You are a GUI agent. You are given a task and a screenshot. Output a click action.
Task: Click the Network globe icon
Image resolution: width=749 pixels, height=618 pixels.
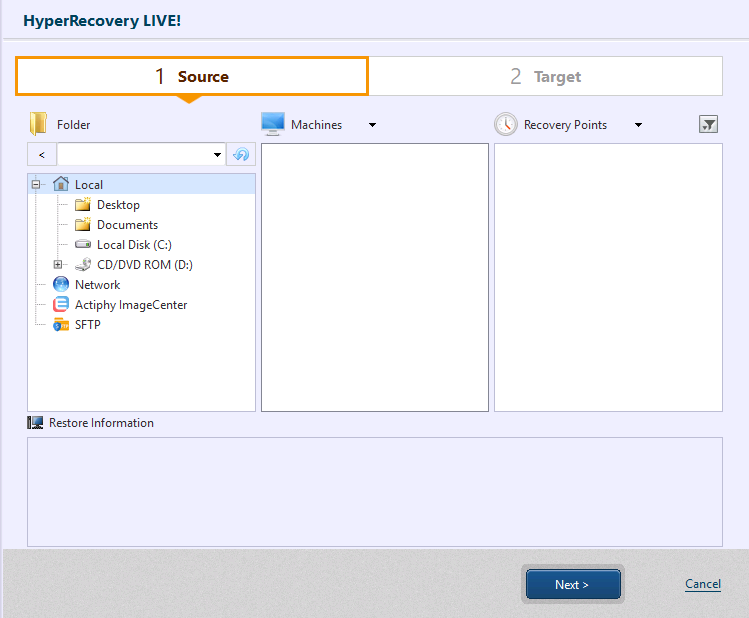coord(61,285)
